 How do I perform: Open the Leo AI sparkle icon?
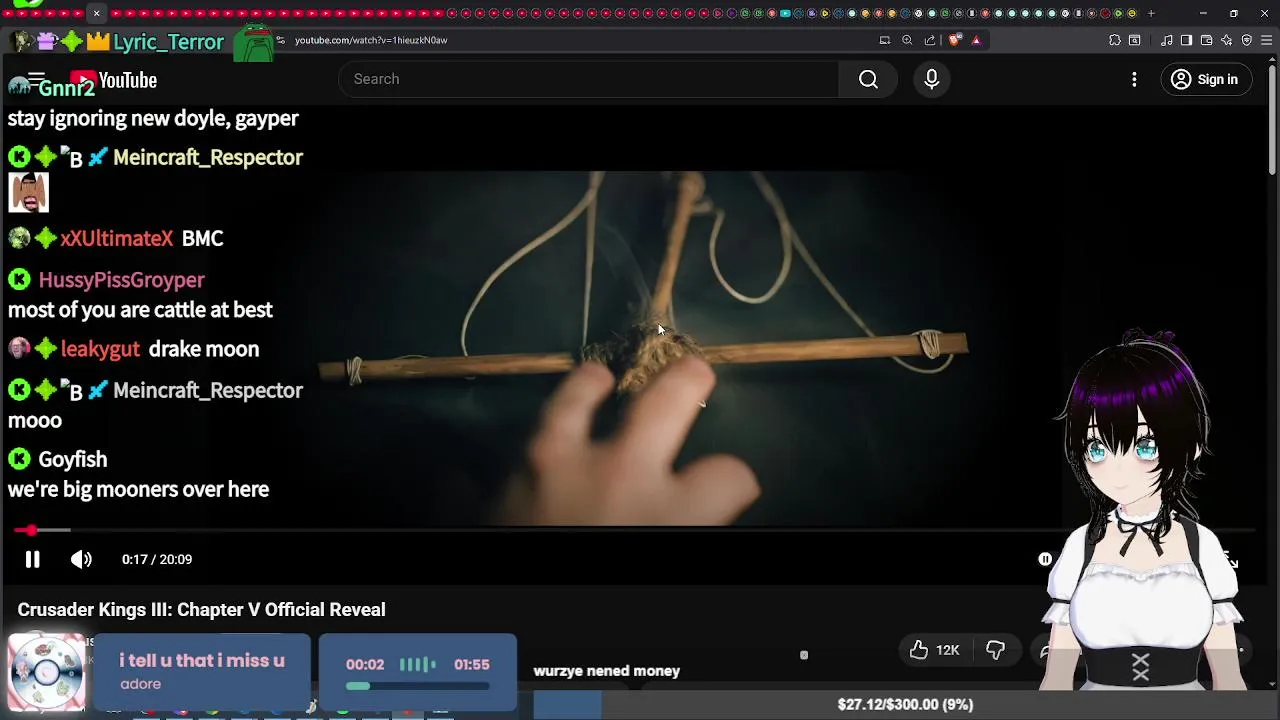1227,40
